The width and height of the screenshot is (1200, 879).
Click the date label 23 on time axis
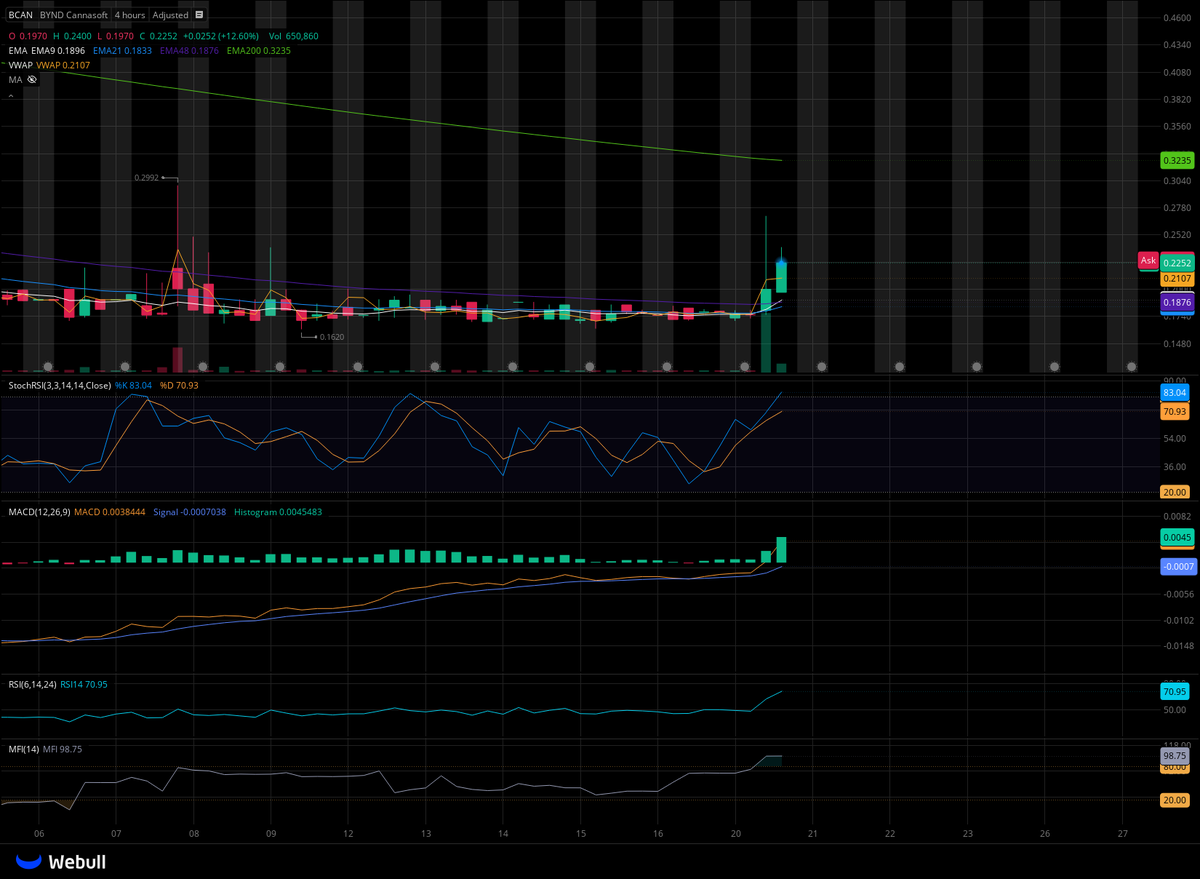968,833
